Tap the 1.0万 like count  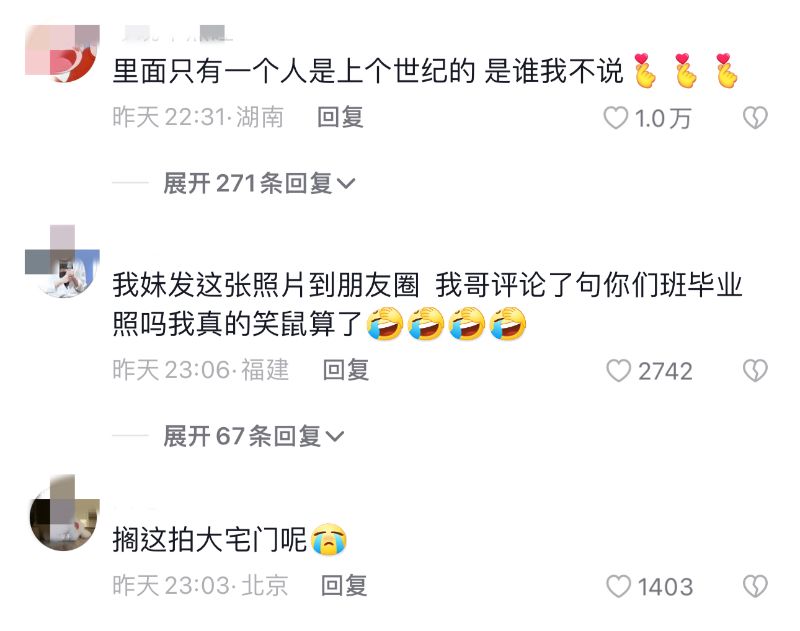tap(663, 118)
